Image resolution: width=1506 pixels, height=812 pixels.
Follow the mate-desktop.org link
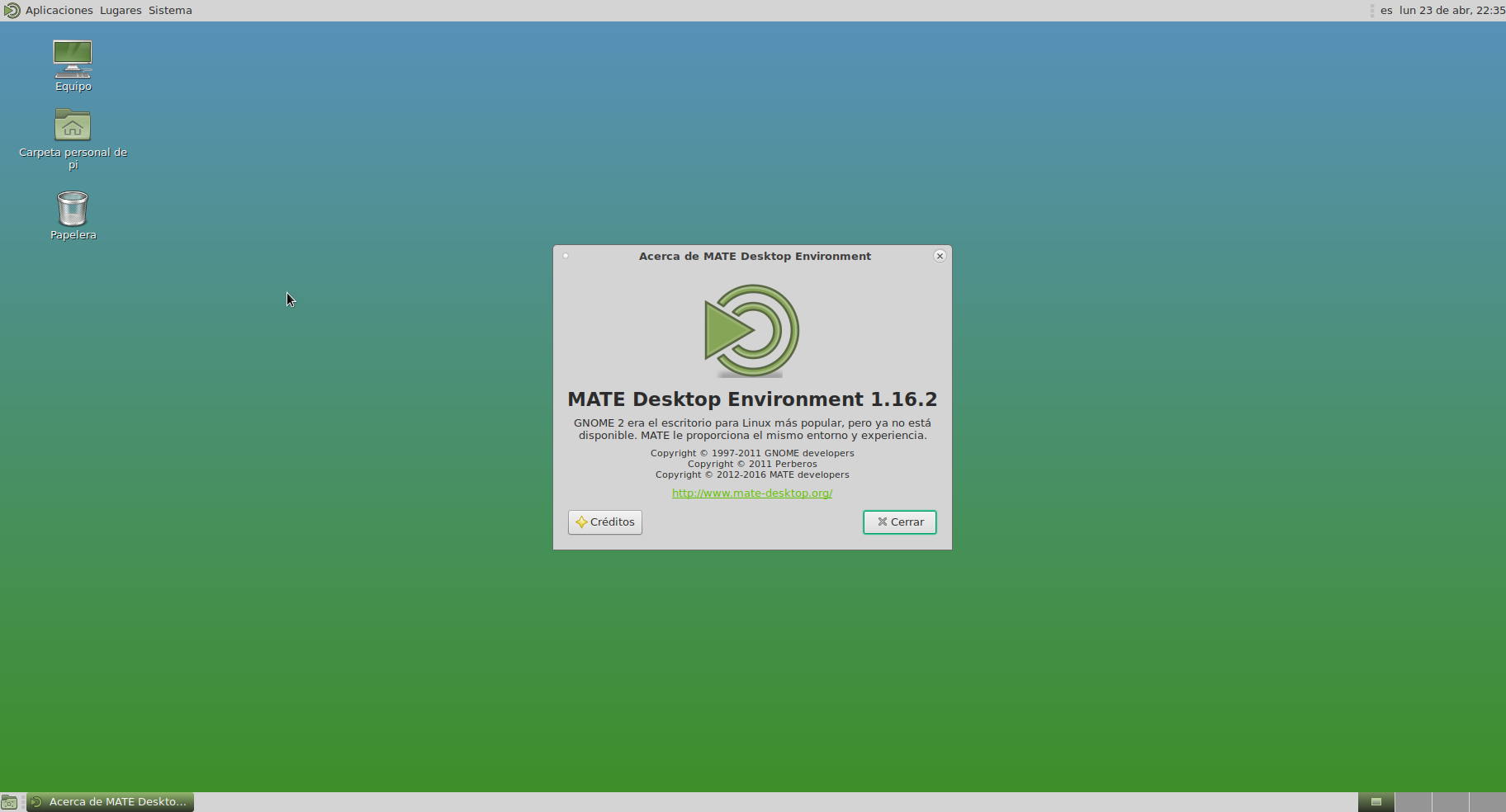click(x=752, y=493)
